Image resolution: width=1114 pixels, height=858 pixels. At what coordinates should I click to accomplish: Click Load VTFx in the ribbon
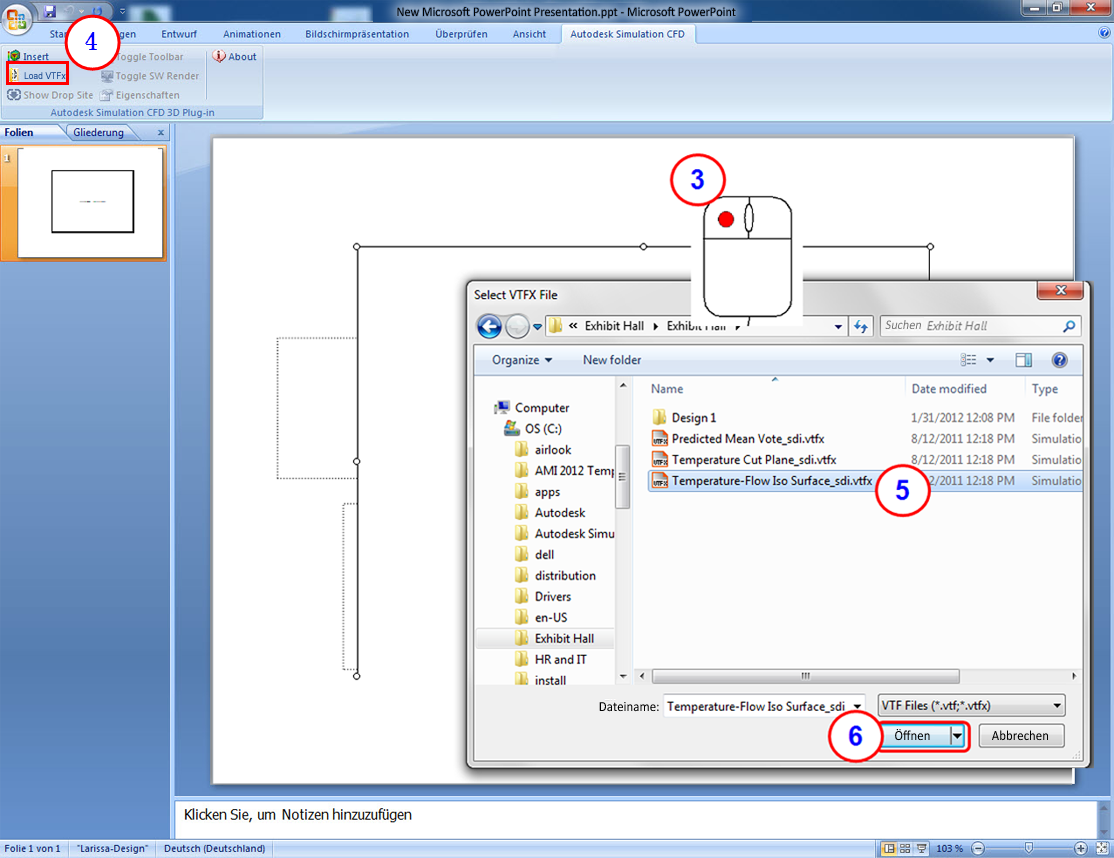(x=38, y=75)
